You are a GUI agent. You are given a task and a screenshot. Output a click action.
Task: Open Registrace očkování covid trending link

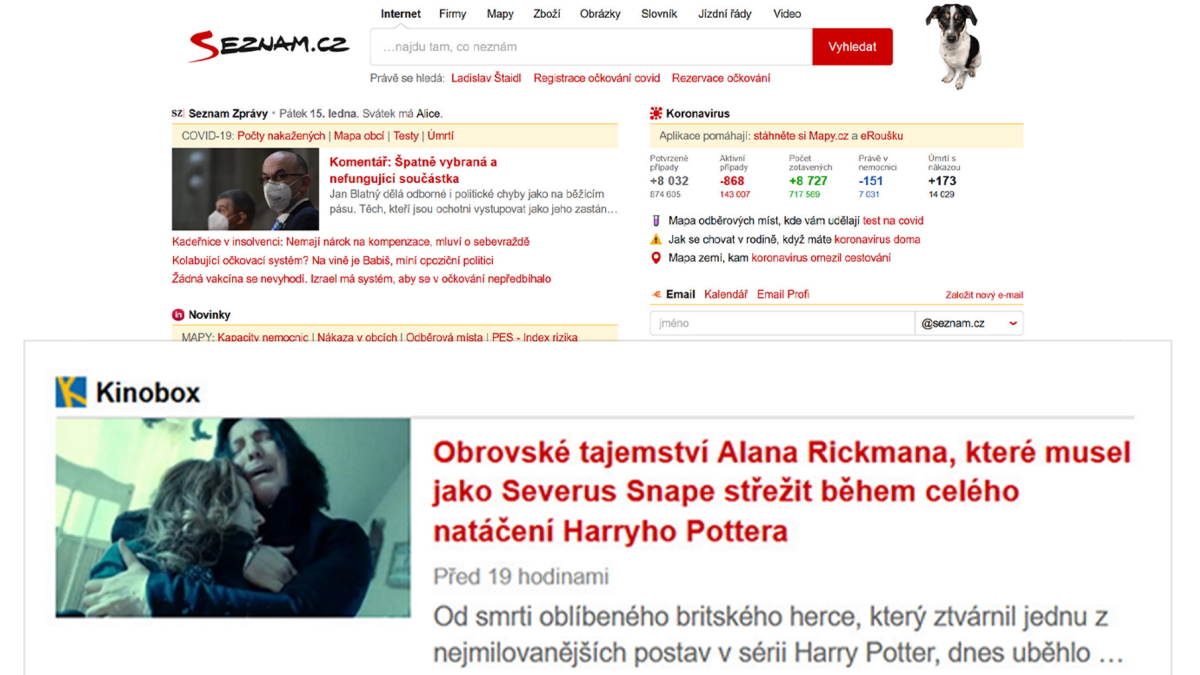coord(597,78)
